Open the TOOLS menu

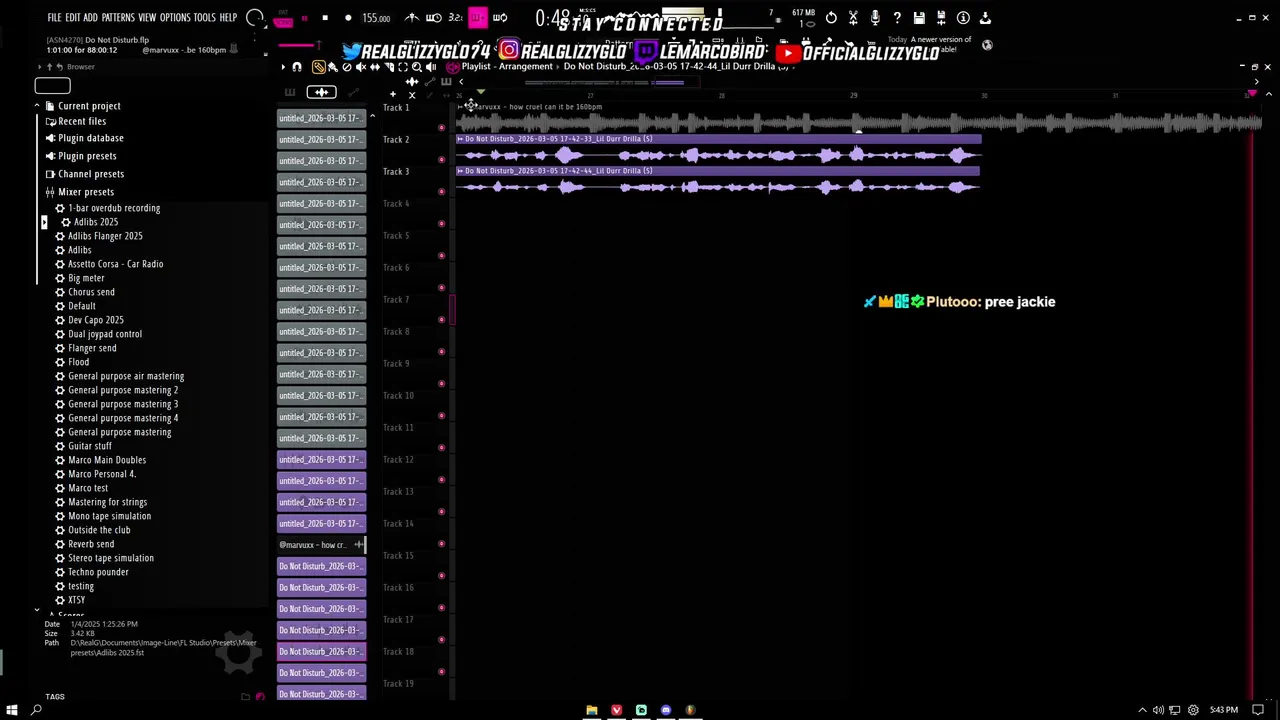(x=204, y=17)
